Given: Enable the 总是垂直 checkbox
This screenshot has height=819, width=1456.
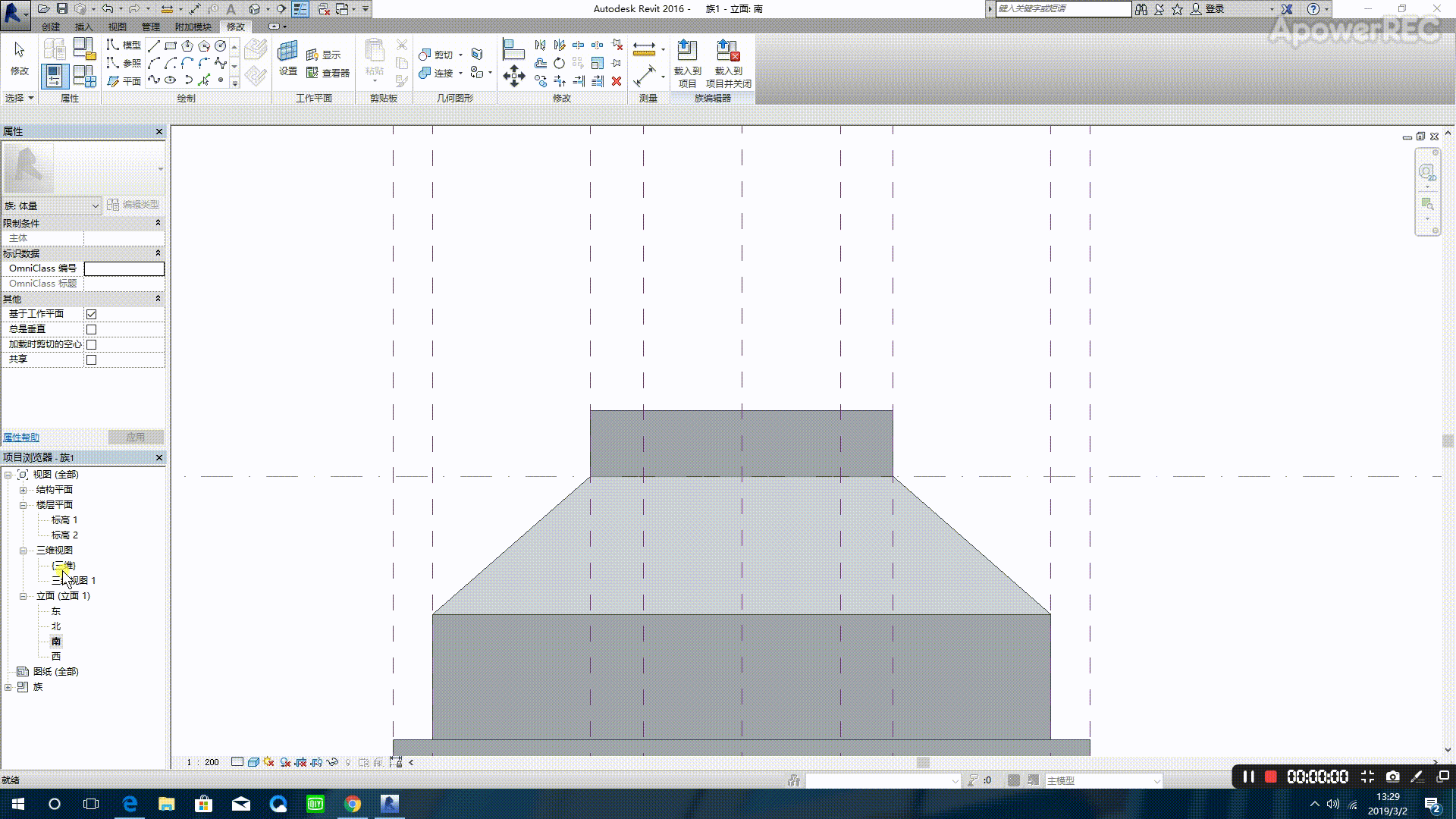Looking at the screenshot, I should coord(92,329).
